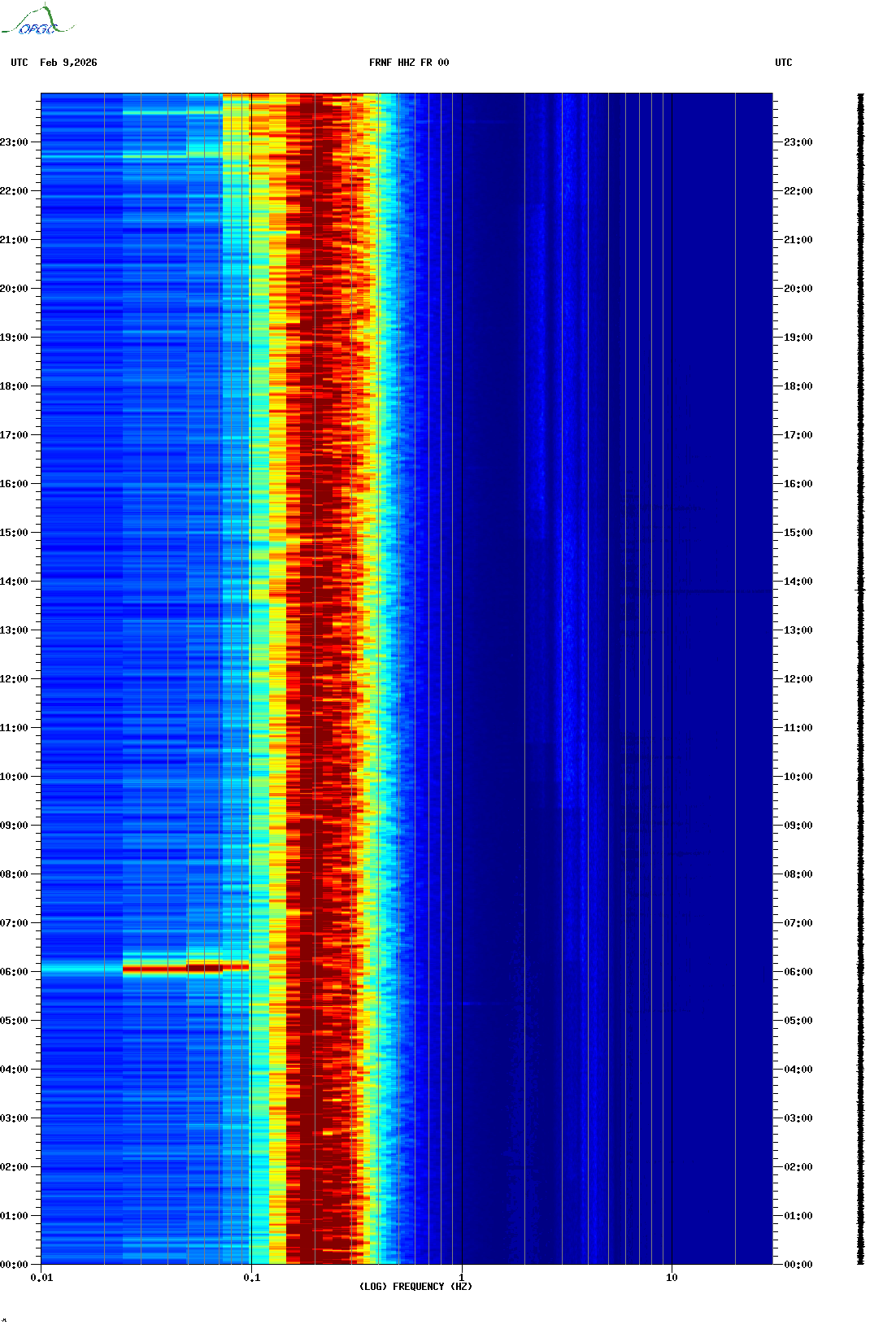Click the 10 Hz frequency tick label
This screenshot has width=896, height=1329.
coord(672,1277)
